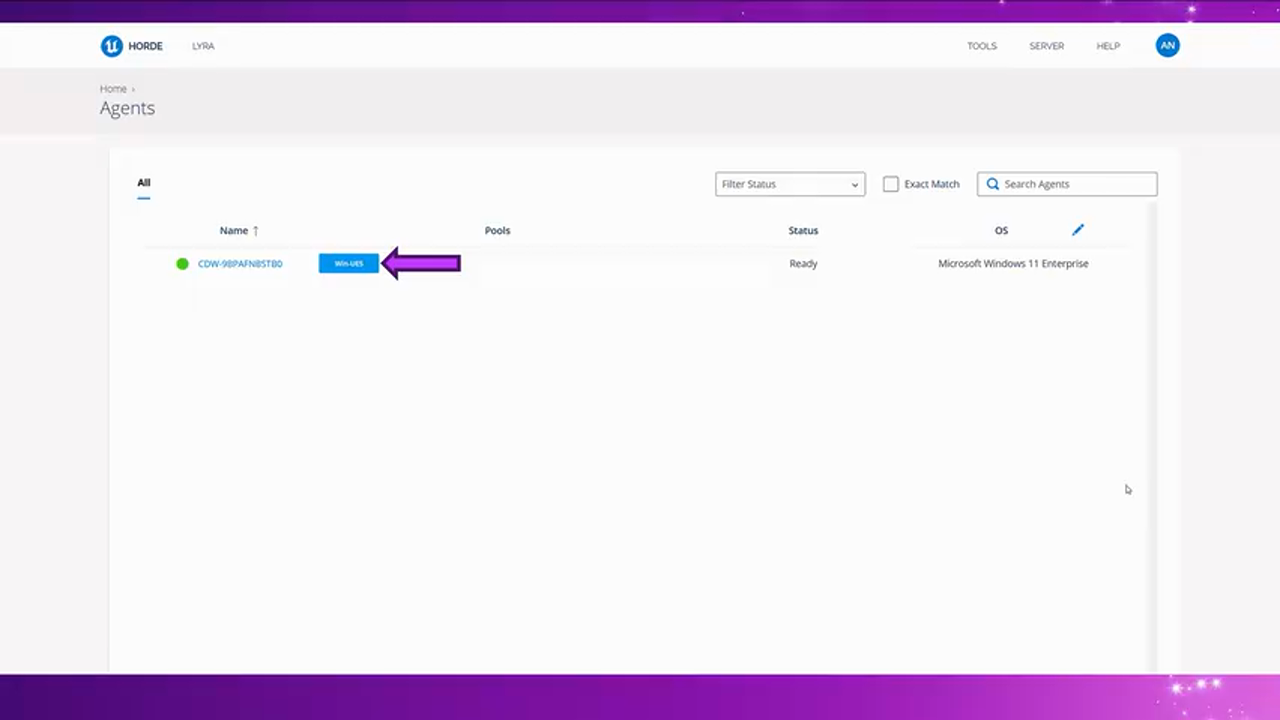Select the All tab
The width and height of the screenshot is (1280, 720).
click(x=144, y=183)
